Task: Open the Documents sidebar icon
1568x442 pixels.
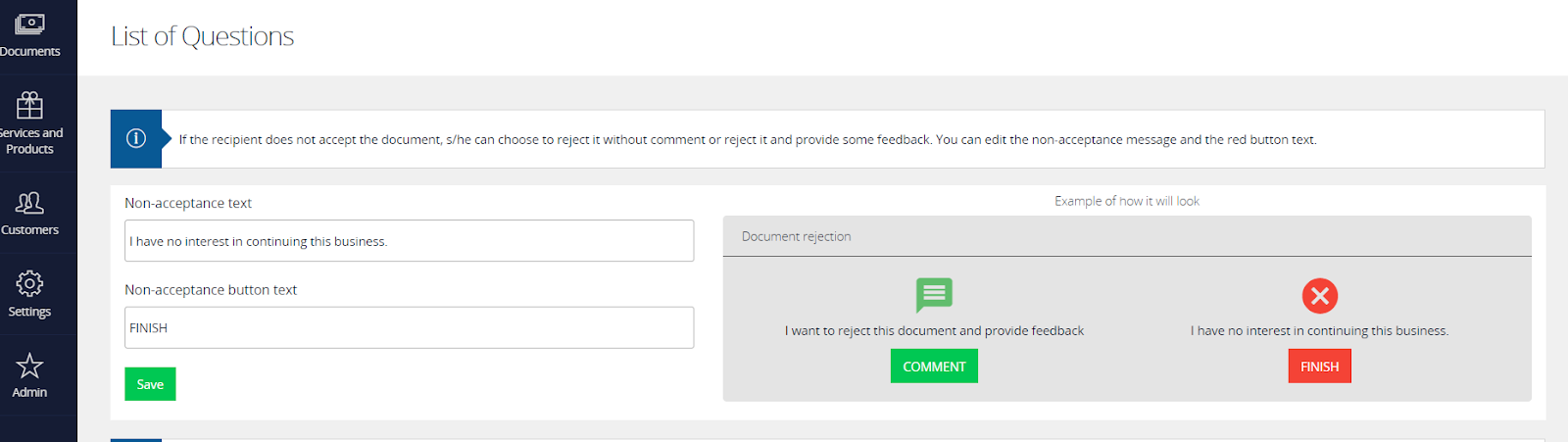Action: (x=29, y=24)
